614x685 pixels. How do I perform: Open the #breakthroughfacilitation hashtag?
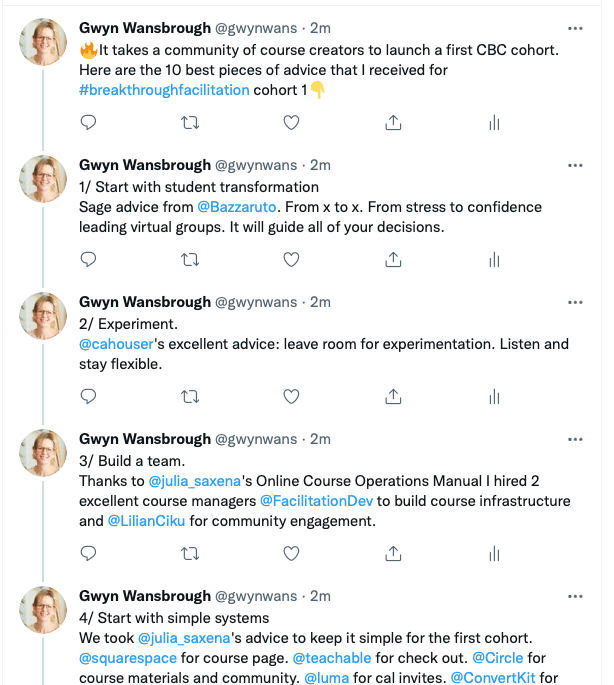pos(164,90)
